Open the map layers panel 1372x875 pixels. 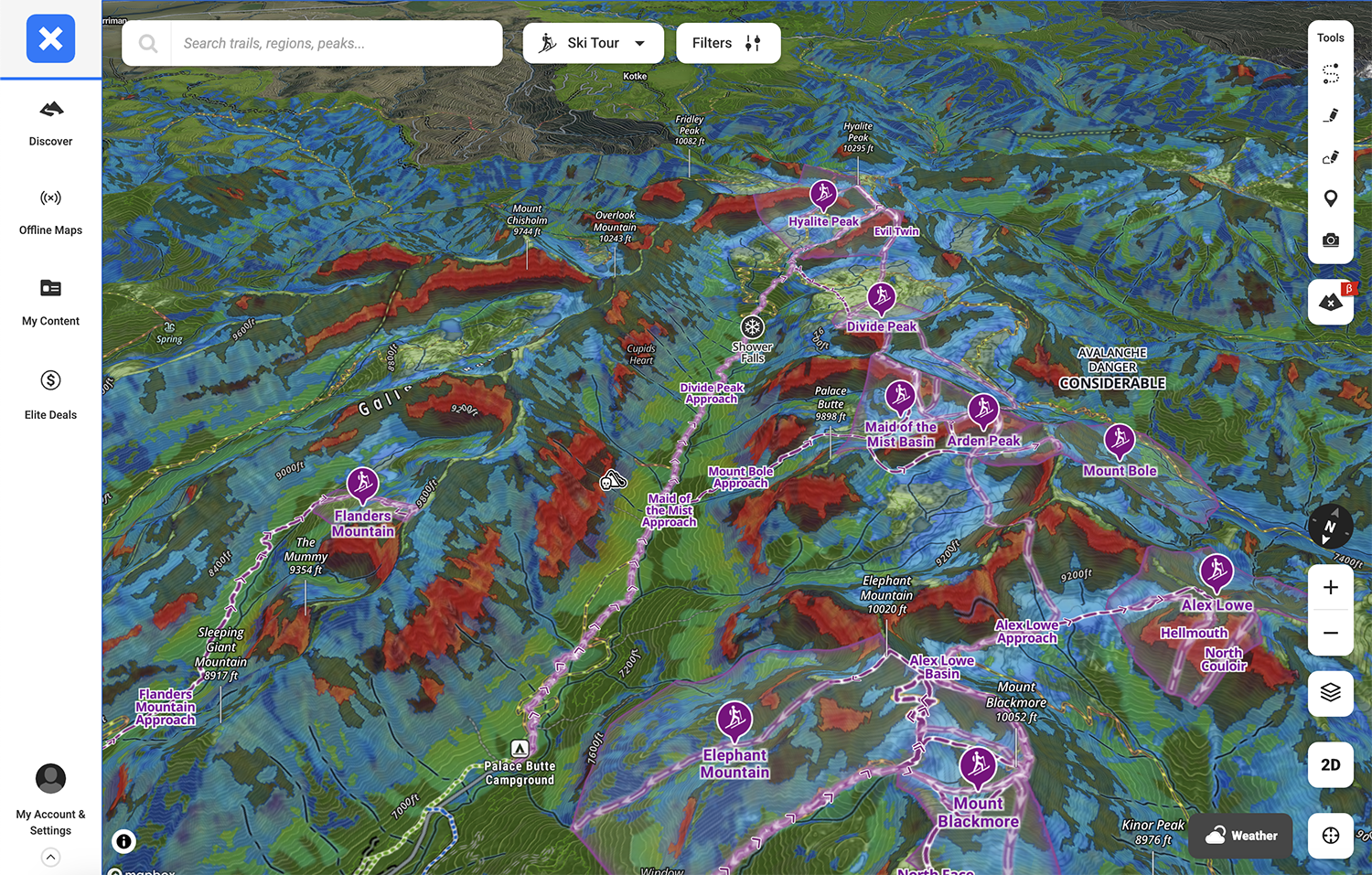coord(1330,692)
